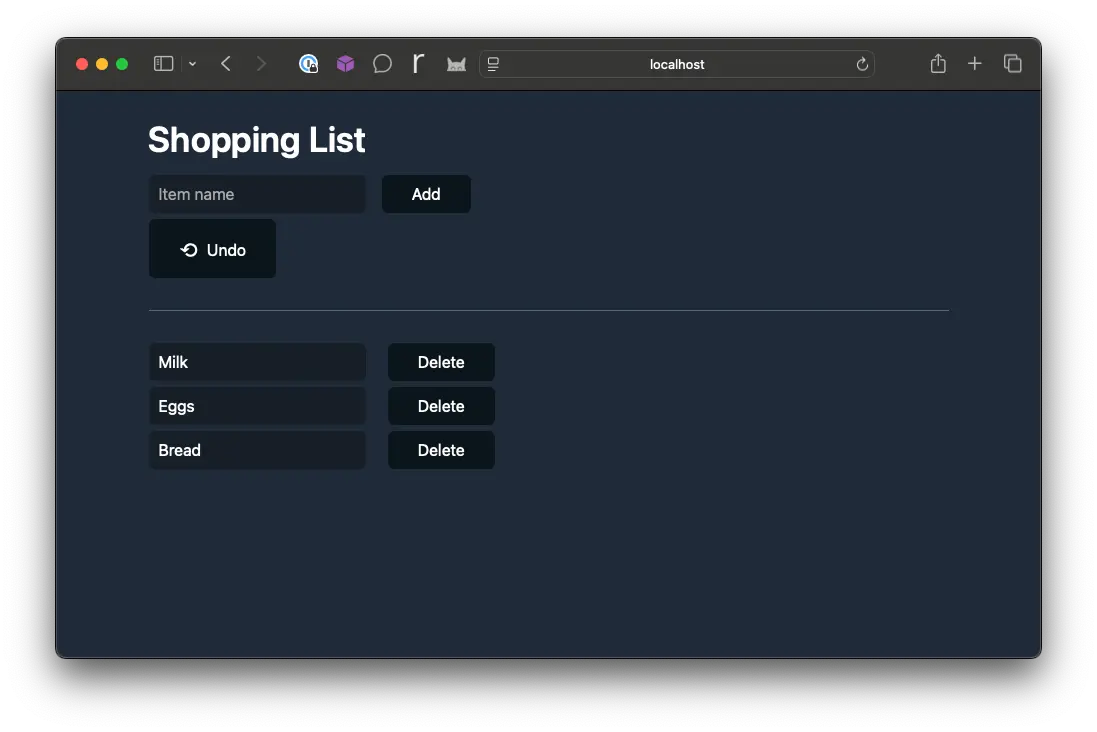This screenshot has width=1097, height=732.
Task: Go forward with the forward arrow
Action: pos(261,64)
